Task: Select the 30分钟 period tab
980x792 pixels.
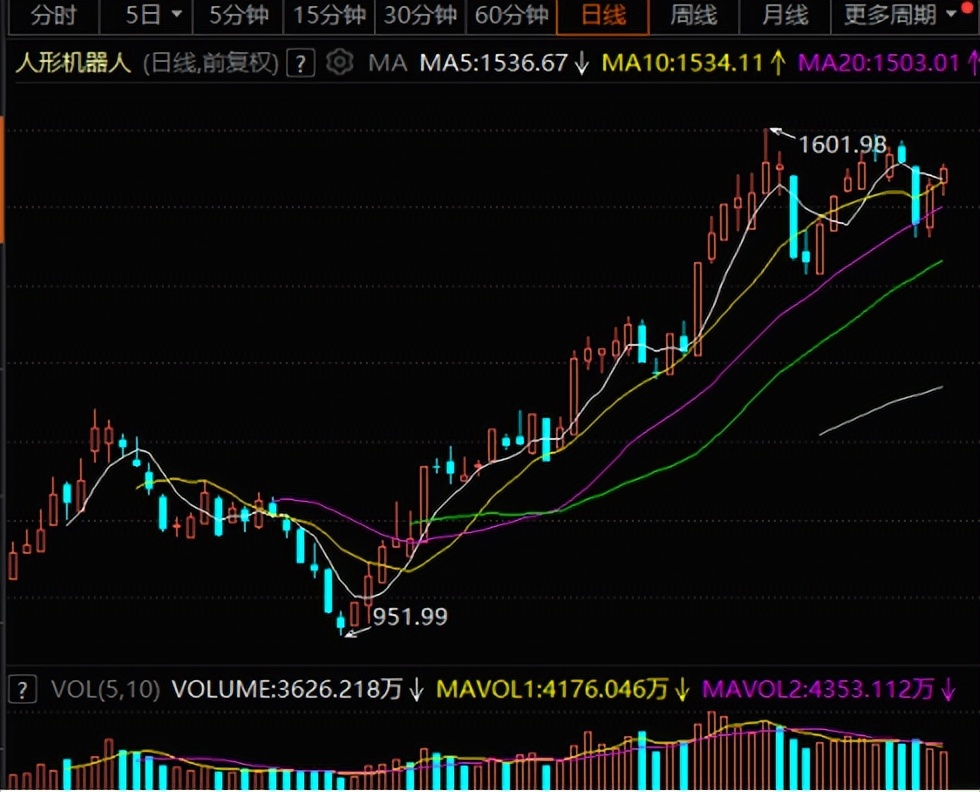Action: tap(420, 15)
